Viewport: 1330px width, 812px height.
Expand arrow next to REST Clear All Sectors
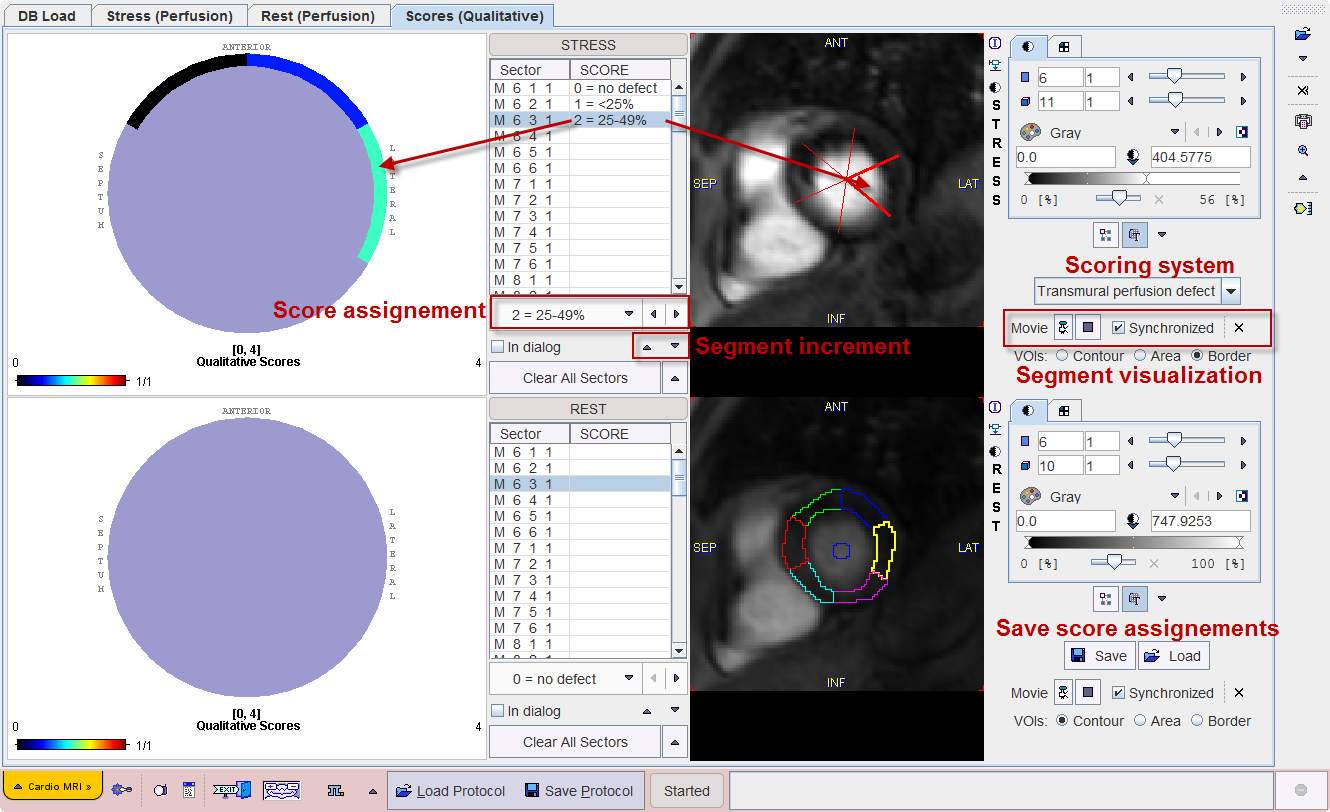tap(675, 742)
